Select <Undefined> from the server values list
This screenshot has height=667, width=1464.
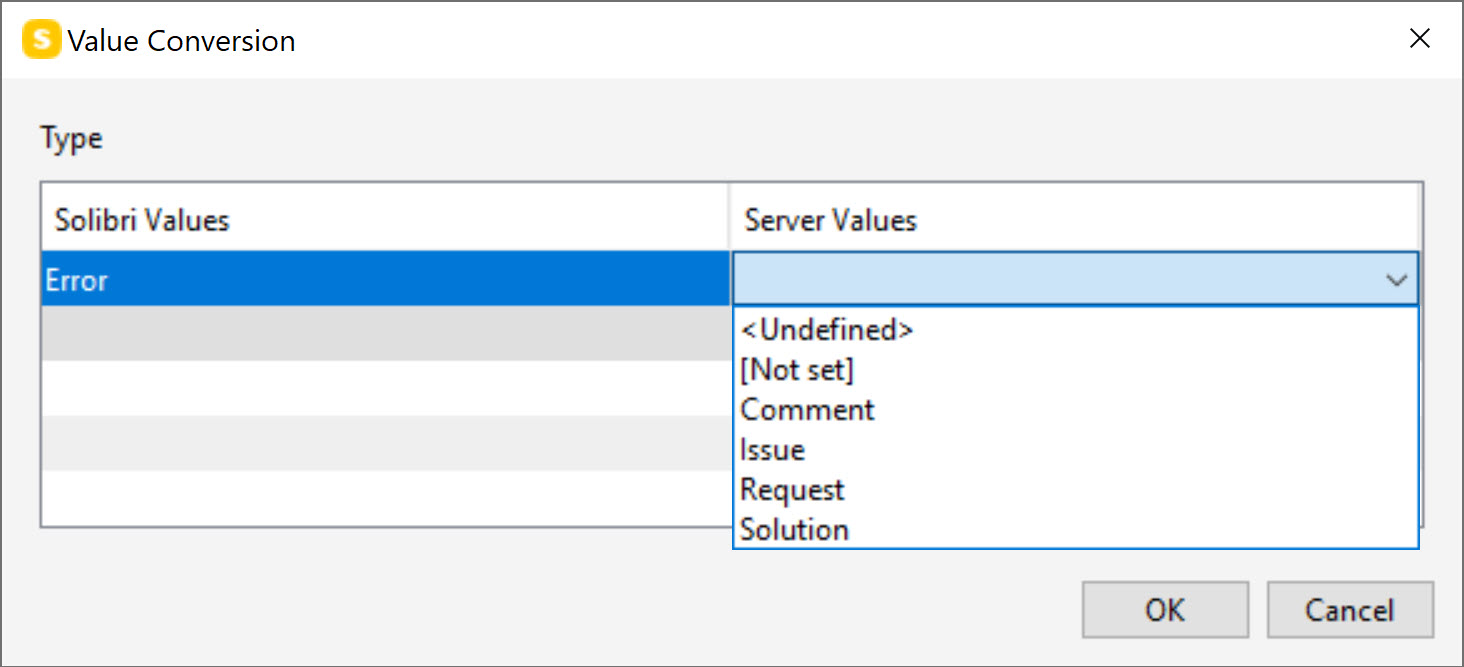coord(1075,330)
